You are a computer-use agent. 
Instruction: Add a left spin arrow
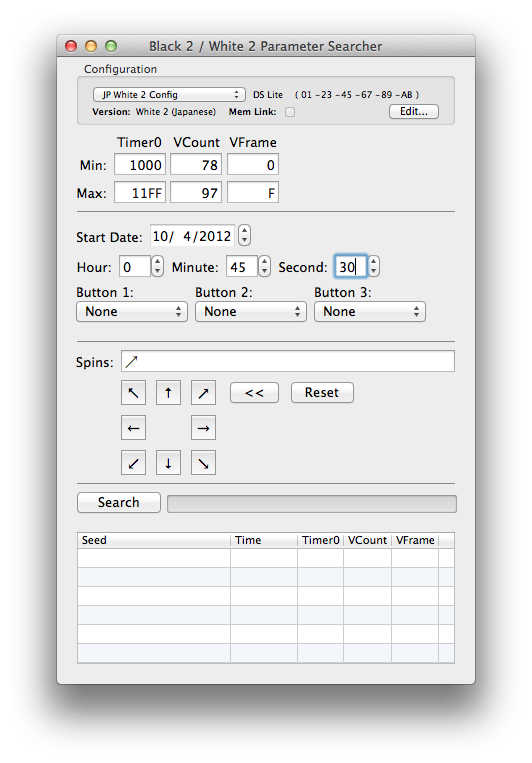(x=133, y=428)
